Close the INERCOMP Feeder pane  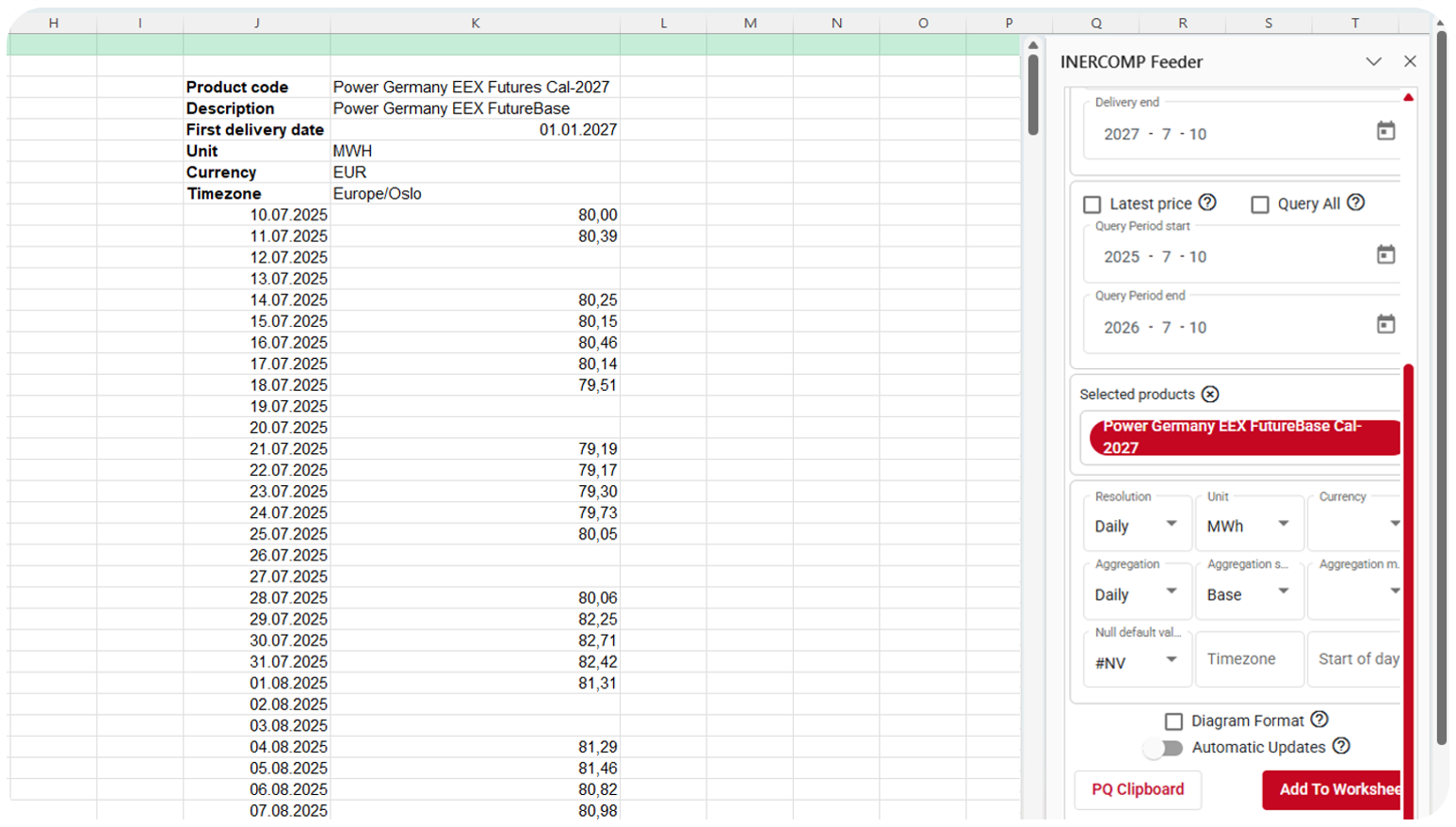[1410, 61]
